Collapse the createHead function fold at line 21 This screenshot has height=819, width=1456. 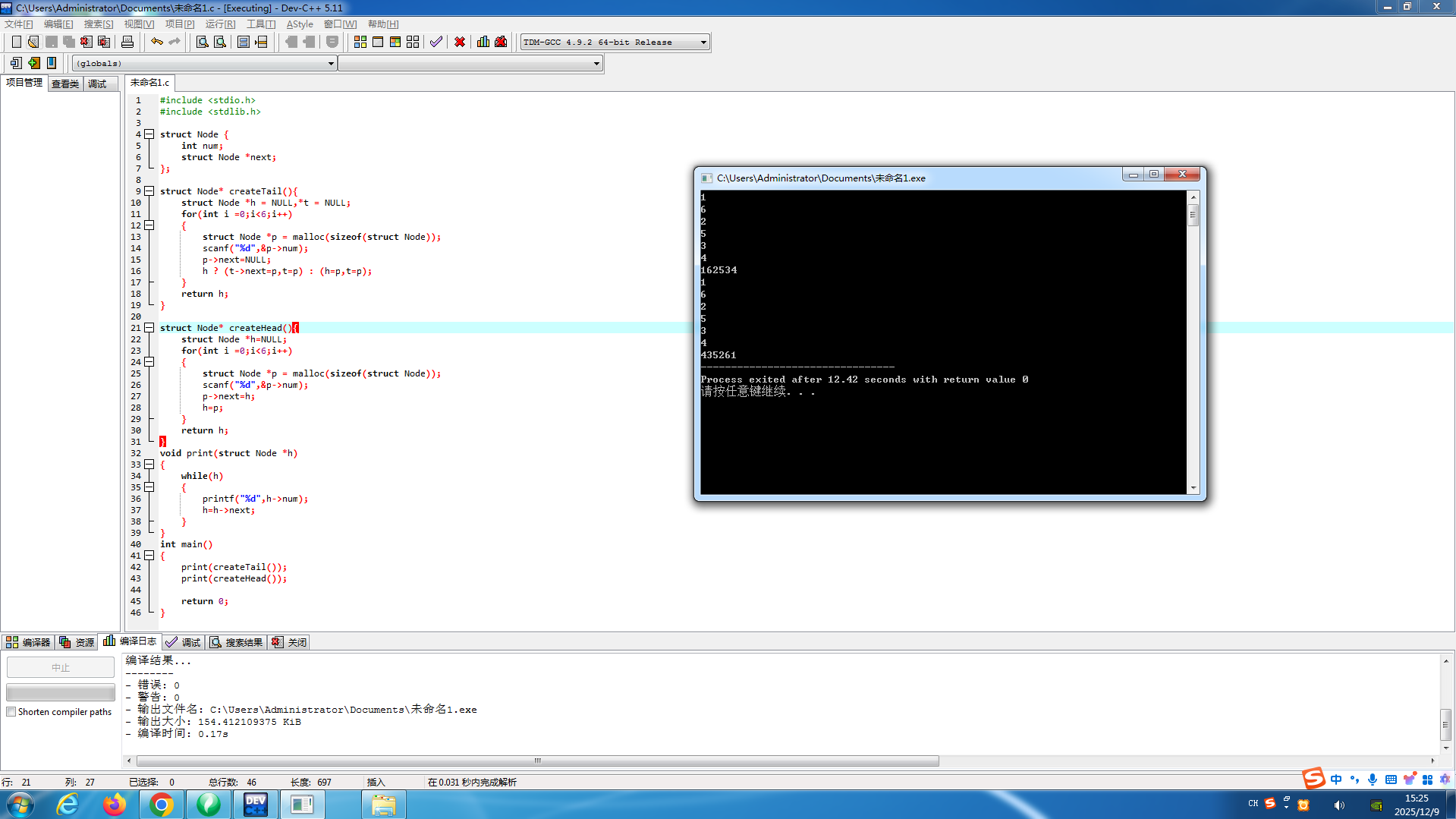(149, 328)
